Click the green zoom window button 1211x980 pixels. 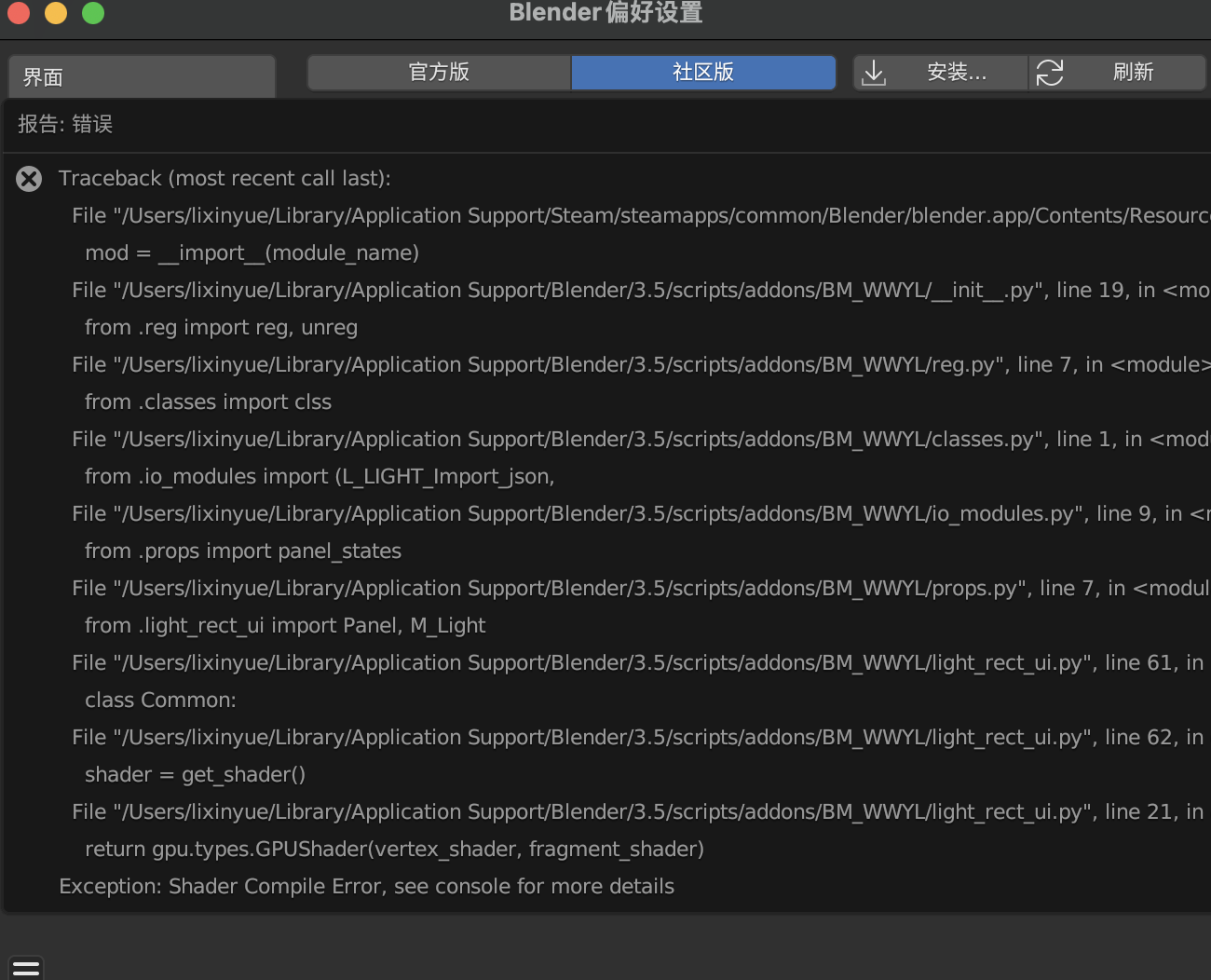point(93,12)
